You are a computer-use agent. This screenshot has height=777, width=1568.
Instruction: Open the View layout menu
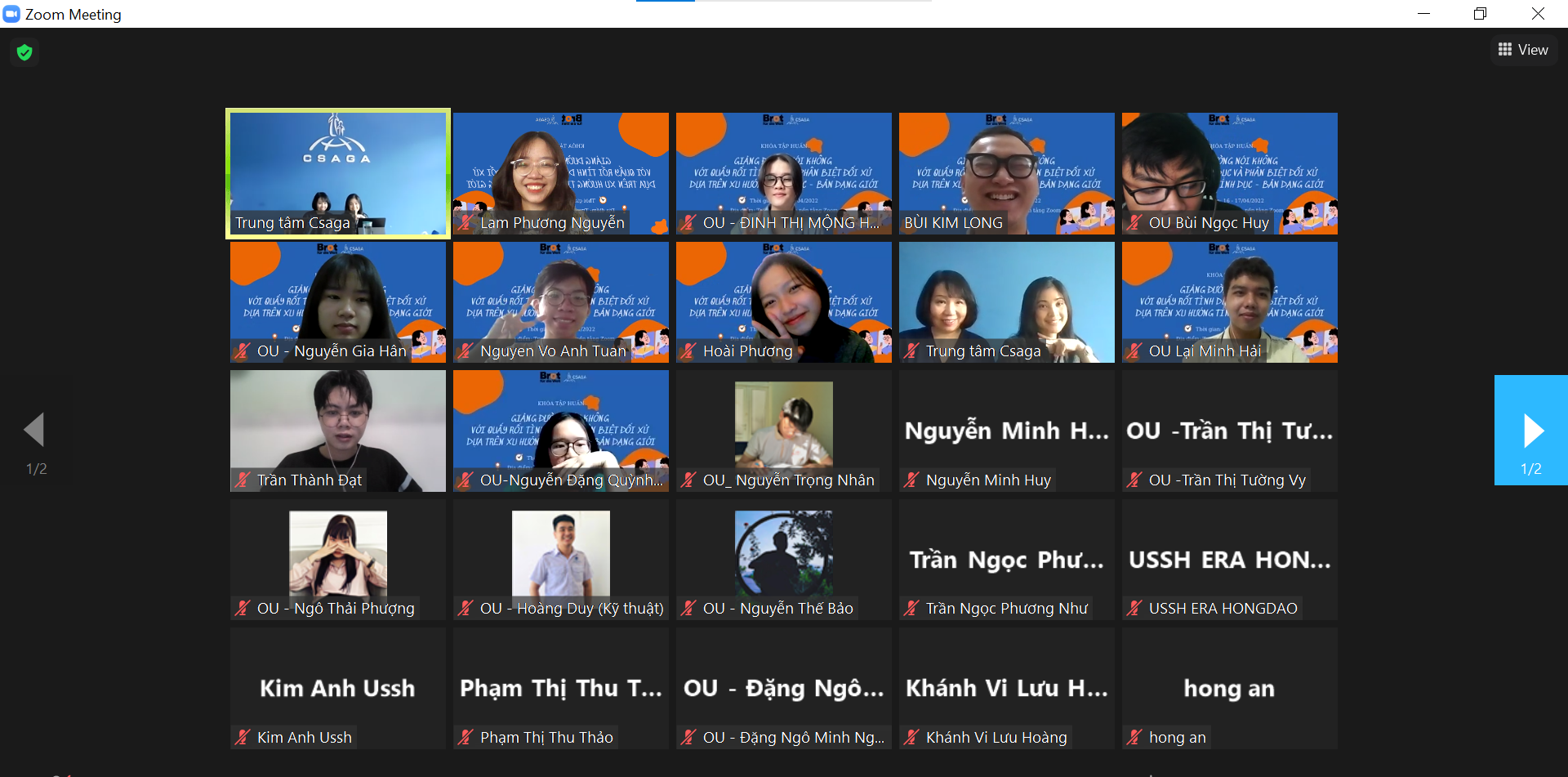point(1523,50)
